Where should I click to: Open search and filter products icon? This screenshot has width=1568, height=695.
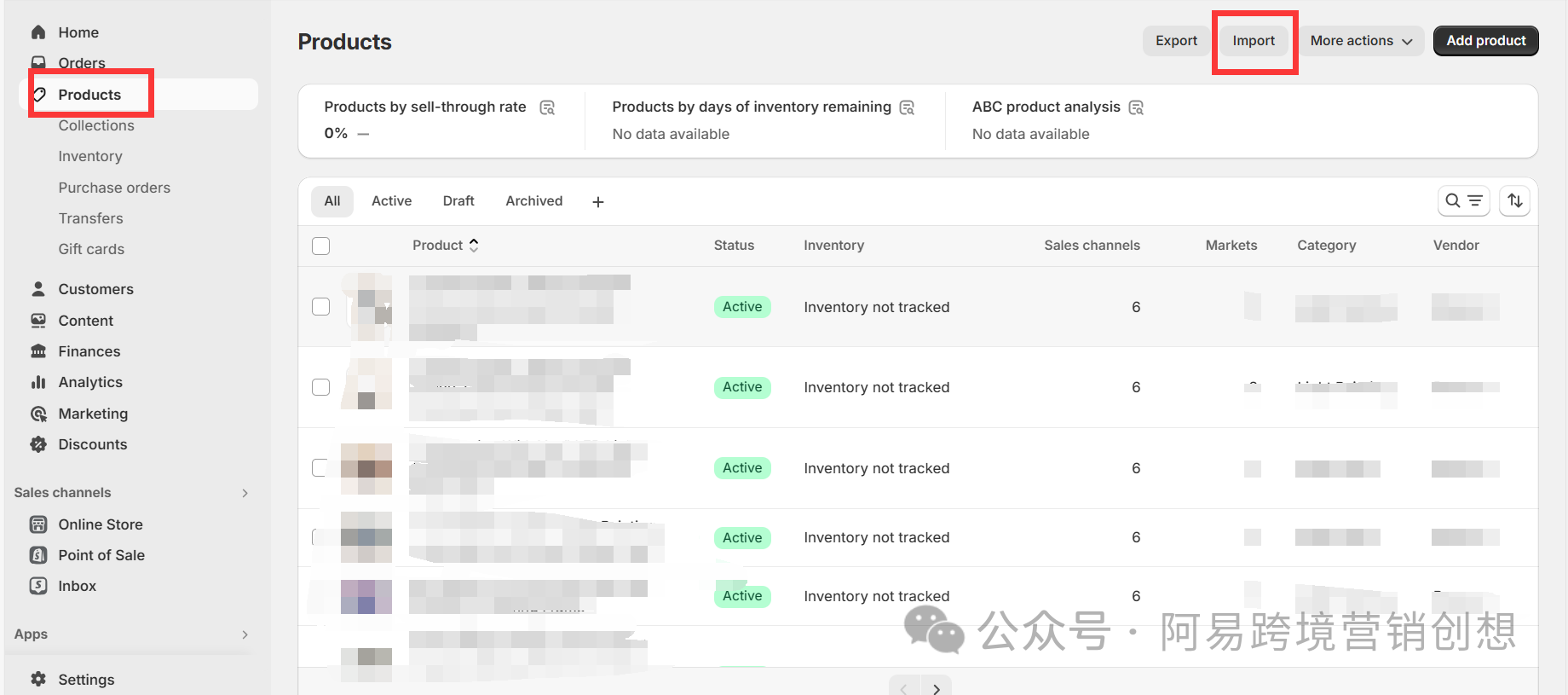pos(1463,200)
